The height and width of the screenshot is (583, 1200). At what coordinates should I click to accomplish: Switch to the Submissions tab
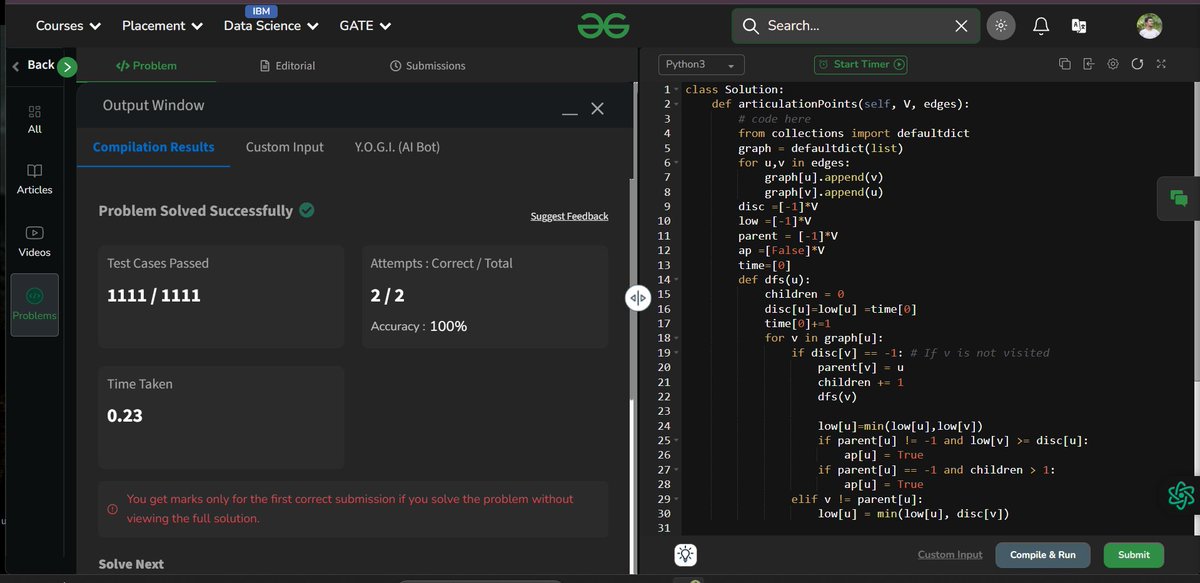(428, 66)
